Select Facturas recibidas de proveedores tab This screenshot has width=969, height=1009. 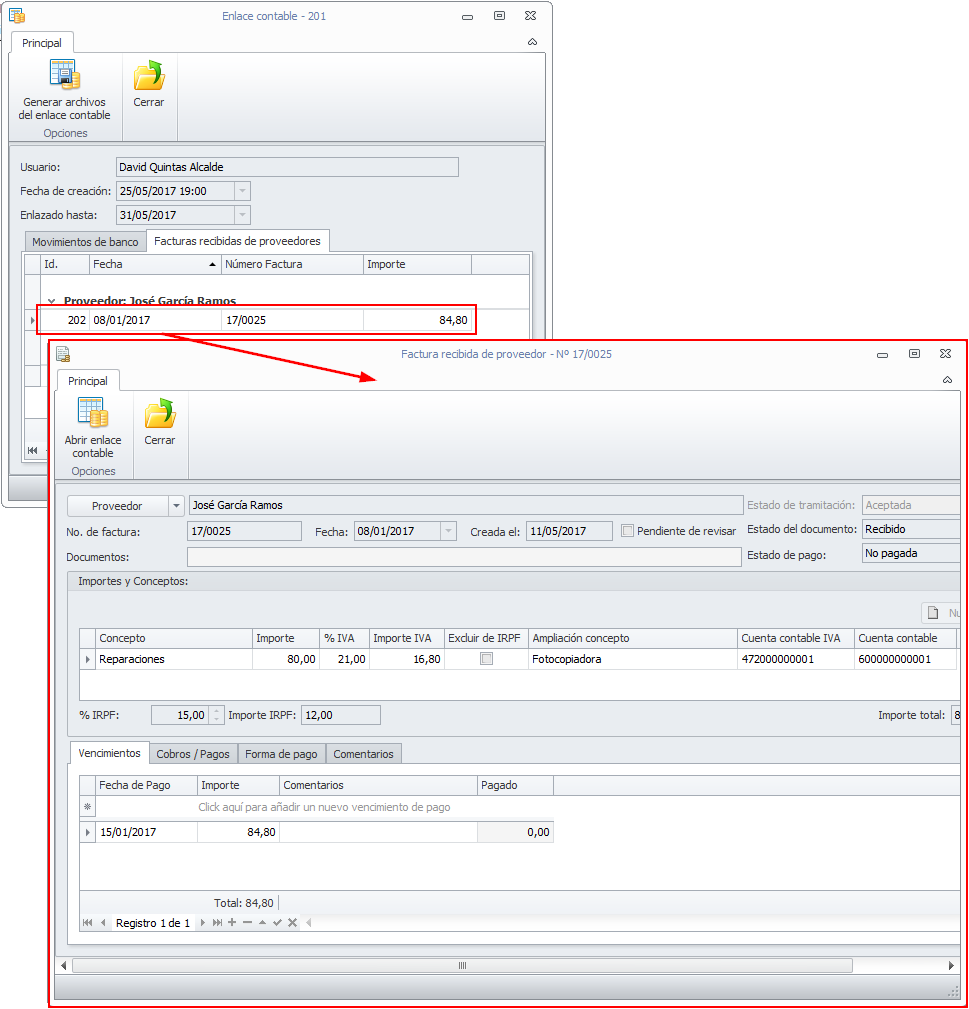point(237,241)
